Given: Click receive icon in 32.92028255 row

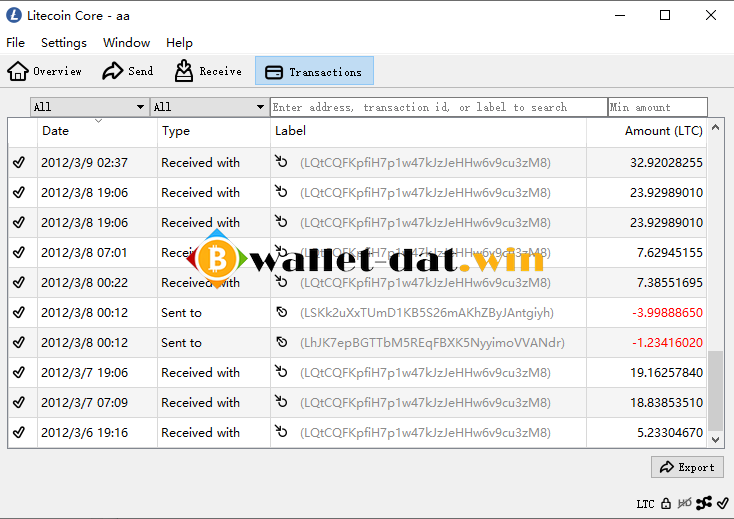Looking at the screenshot, I should pyautogui.click(x=281, y=161).
